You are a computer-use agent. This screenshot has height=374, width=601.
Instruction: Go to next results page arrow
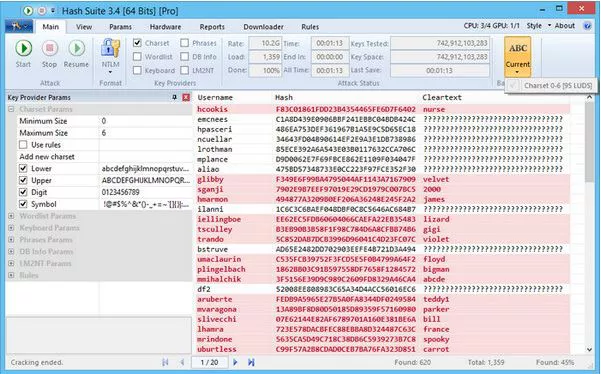click(x=235, y=362)
